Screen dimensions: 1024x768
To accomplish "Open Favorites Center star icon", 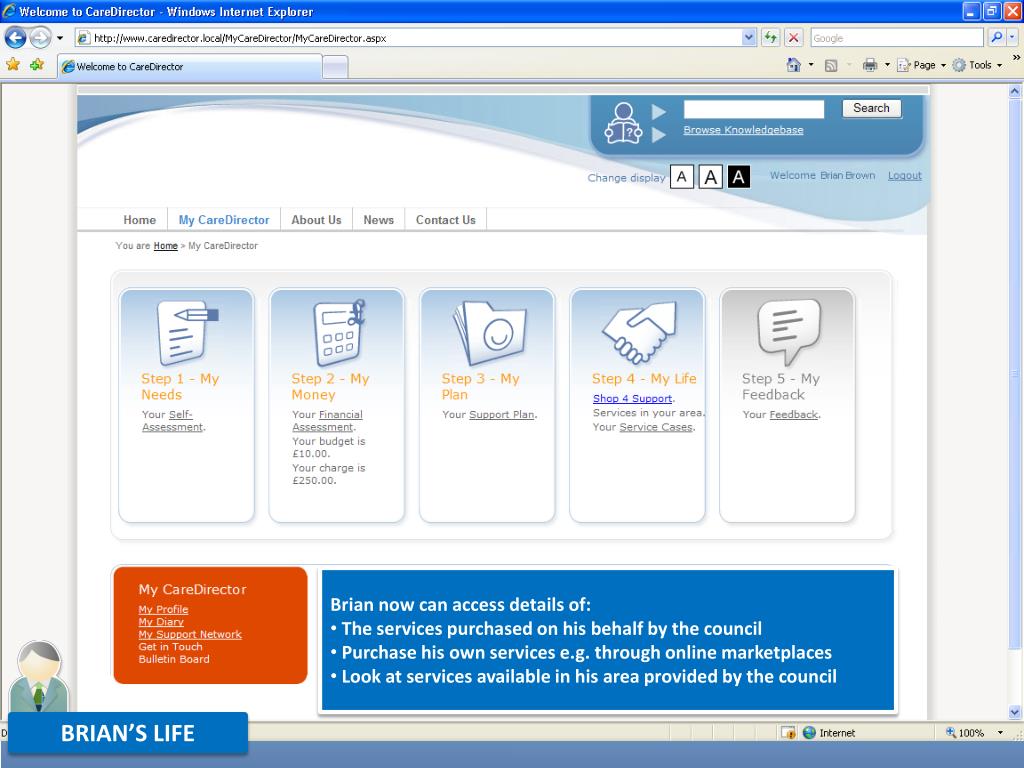I will coord(13,65).
